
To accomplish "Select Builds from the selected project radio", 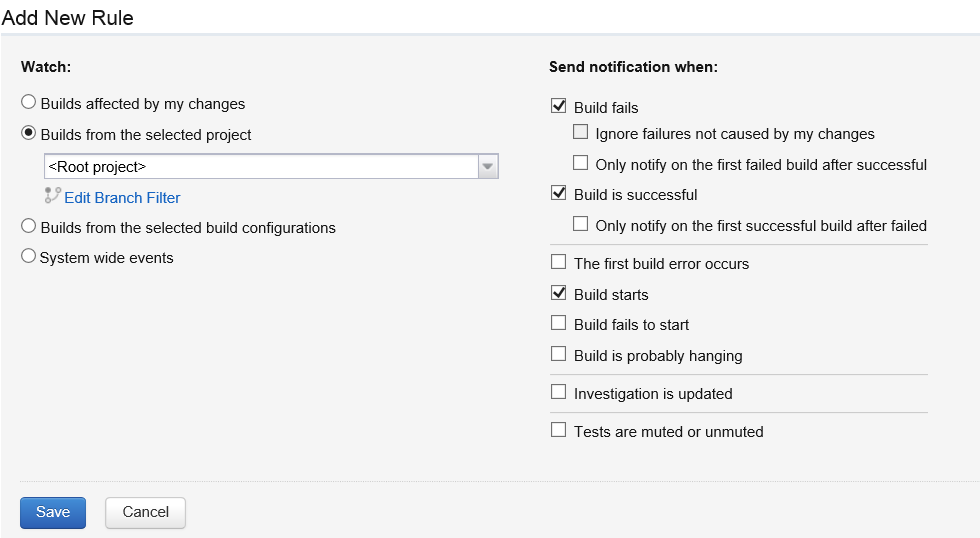I will click(28, 133).
